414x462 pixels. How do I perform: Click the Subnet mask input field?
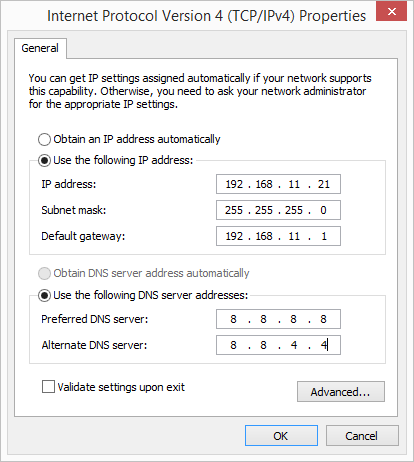278,210
